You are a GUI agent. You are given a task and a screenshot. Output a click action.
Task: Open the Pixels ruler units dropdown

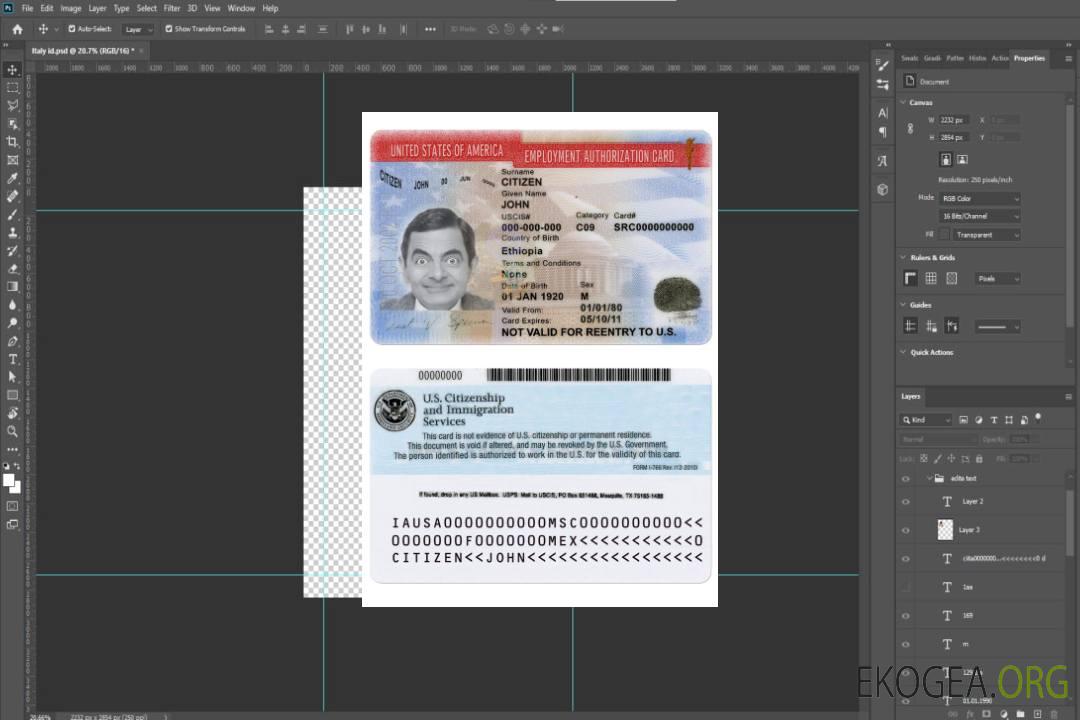(997, 279)
